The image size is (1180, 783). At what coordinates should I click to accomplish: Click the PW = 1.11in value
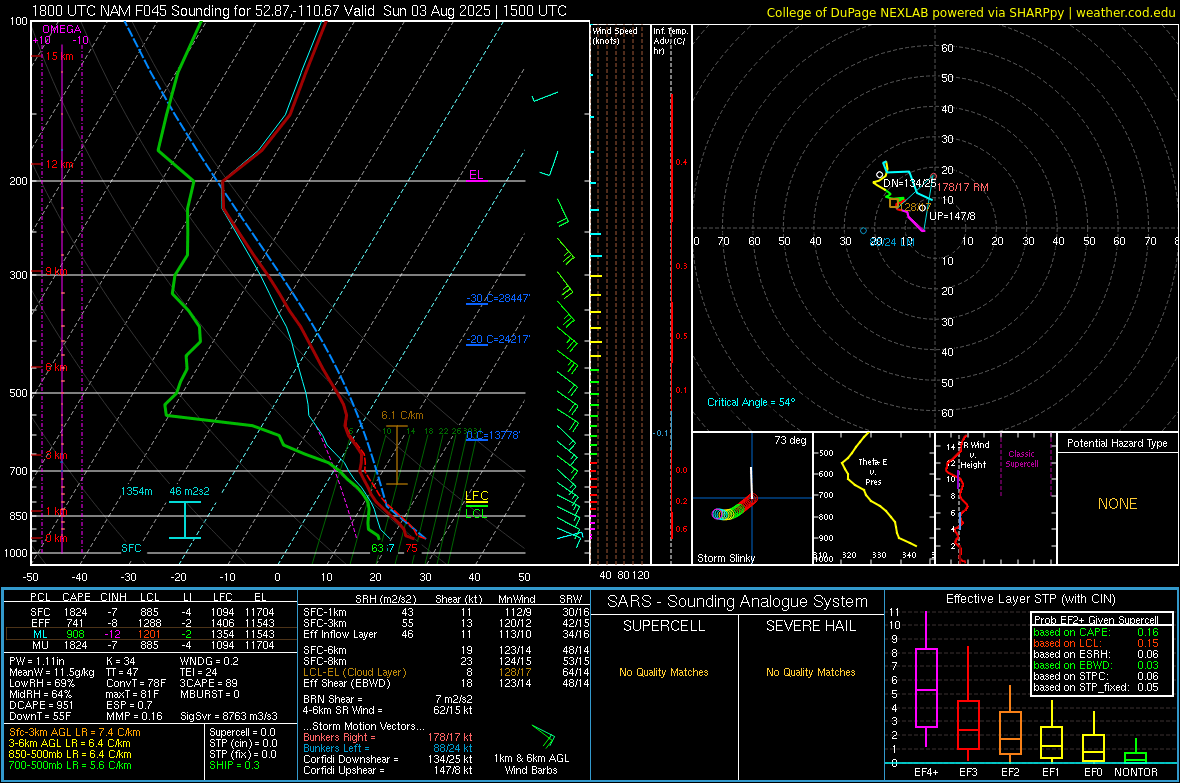37,661
